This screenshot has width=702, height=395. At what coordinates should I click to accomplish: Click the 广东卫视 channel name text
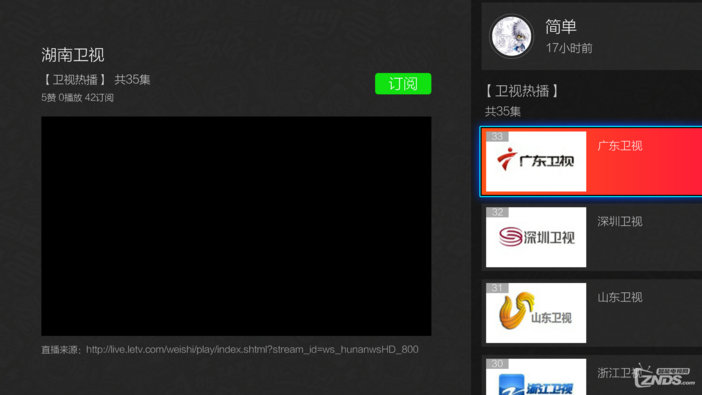[x=620, y=146]
